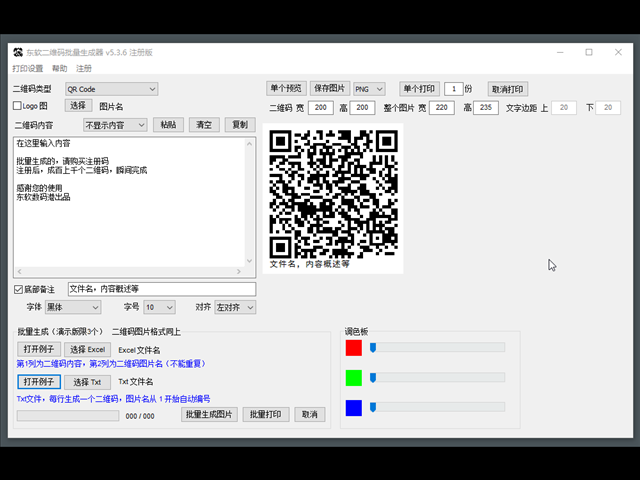The width and height of the screenshot is (640, 480).
Task: Click the blue color swatch
Action: (x=353, y=408)
